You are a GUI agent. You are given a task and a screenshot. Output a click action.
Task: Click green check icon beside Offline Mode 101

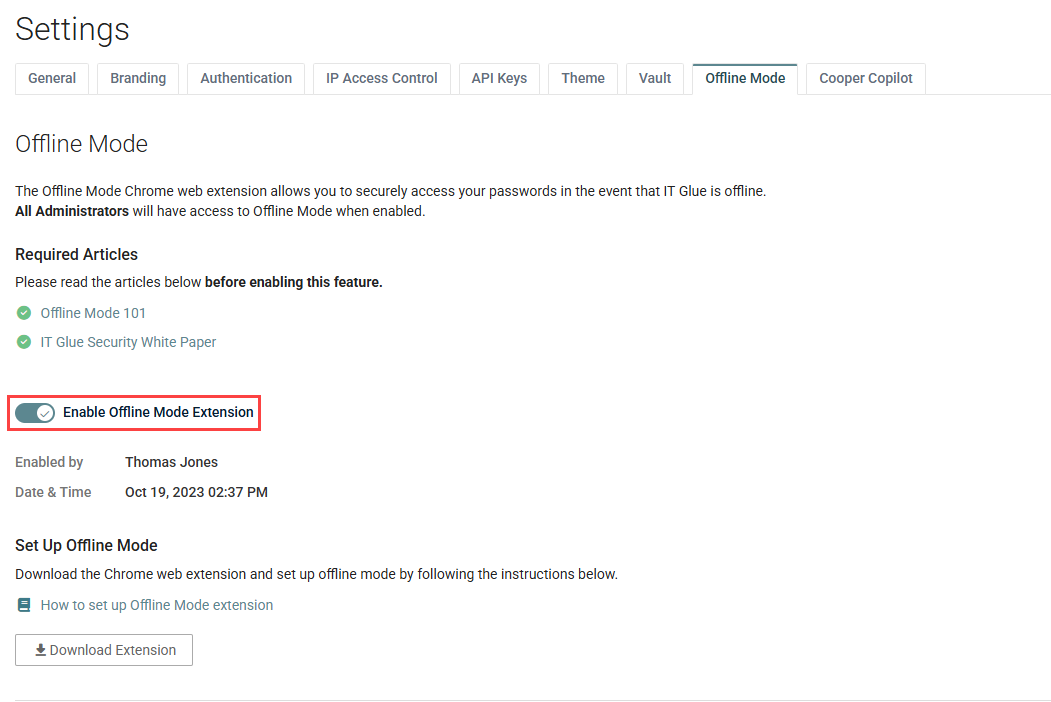pos(24,313)
